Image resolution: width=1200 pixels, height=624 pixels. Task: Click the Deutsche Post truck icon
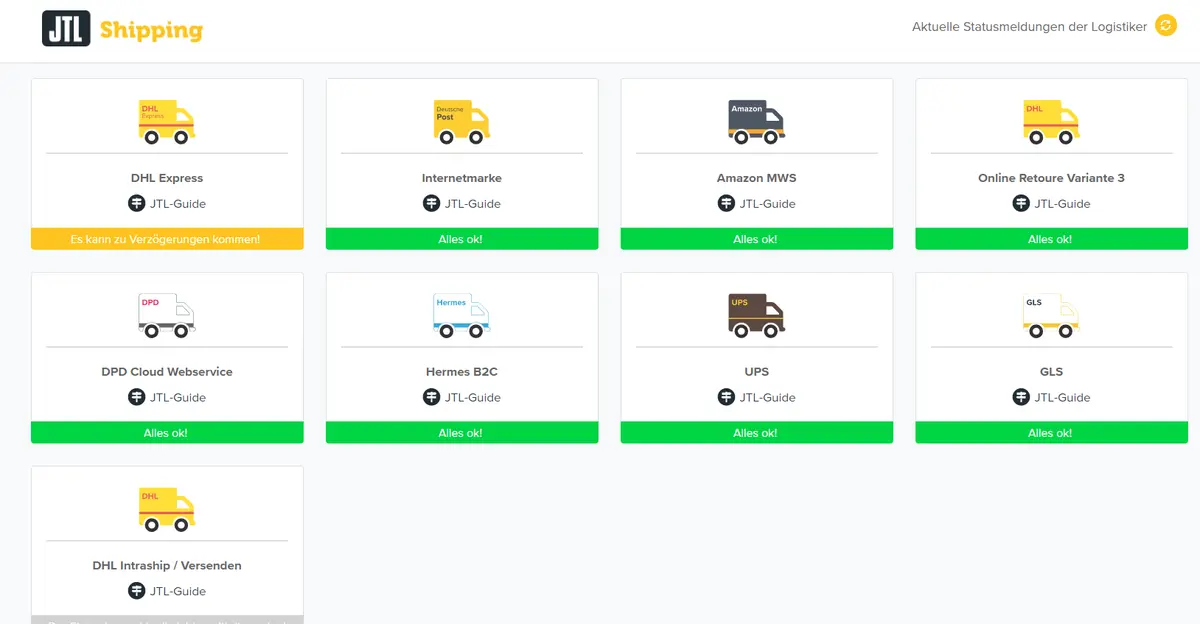[x=462, y=122]
